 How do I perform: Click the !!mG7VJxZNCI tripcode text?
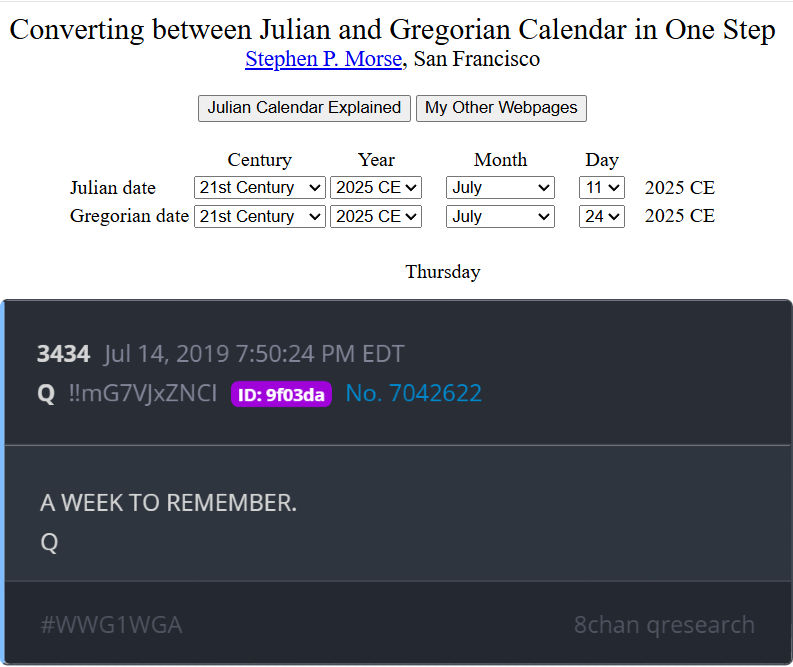[142, 394]
